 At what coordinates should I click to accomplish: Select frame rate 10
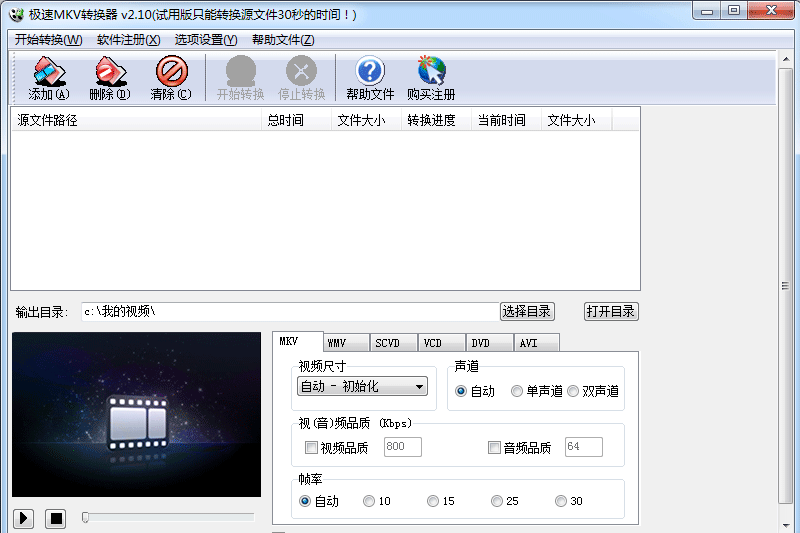tap(377, 501)
